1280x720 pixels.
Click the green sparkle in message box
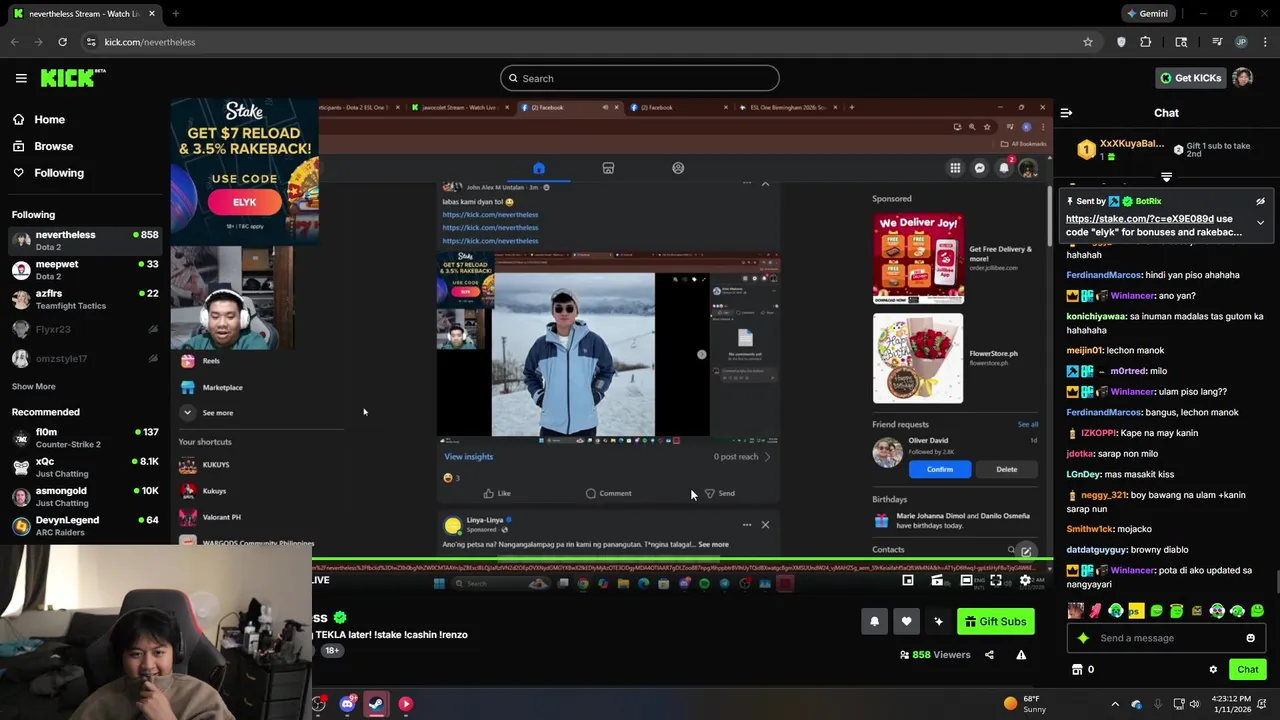pos(1083,638)
